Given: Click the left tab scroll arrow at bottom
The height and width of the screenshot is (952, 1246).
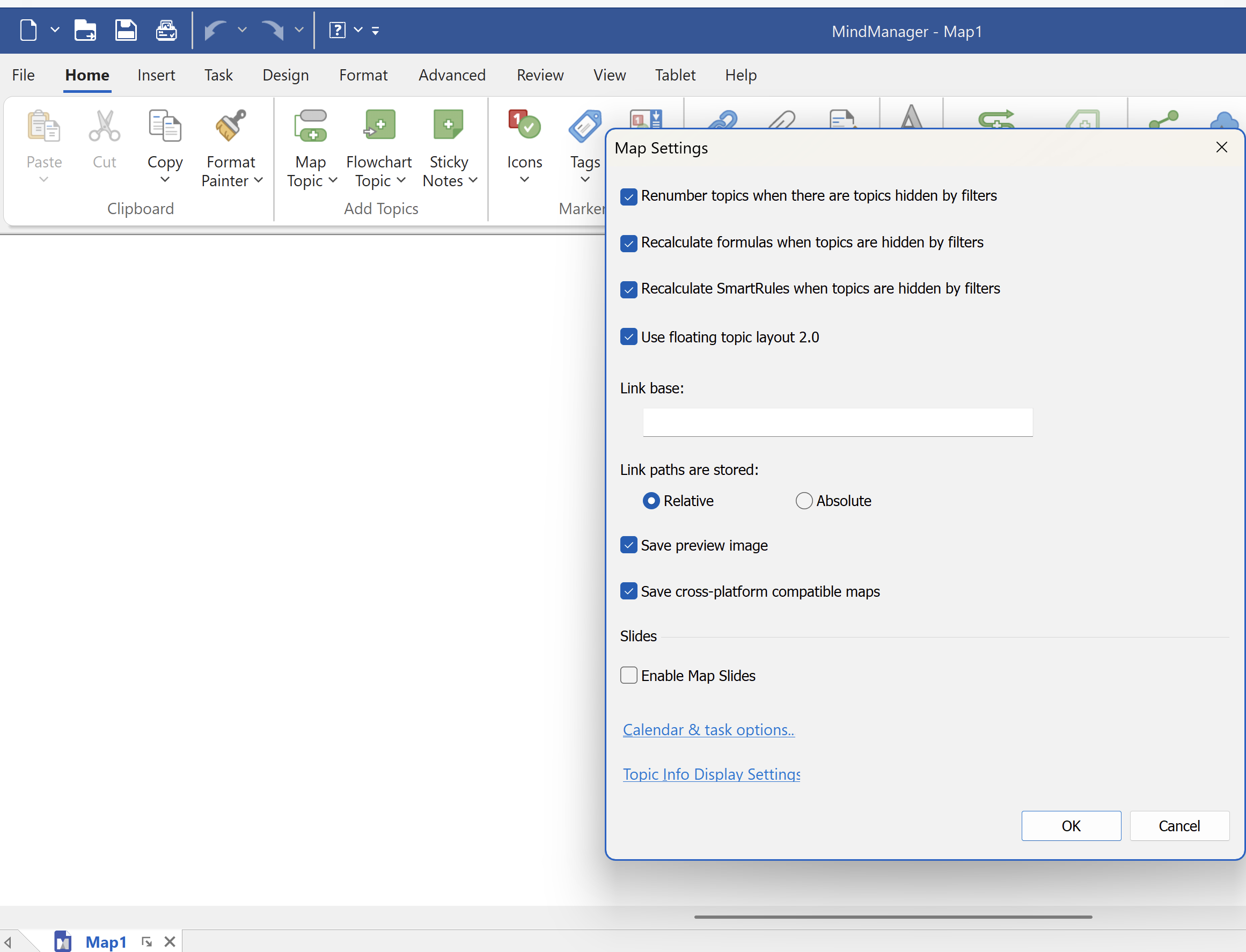Looking at the screenshot, I should tap(8, 942).
